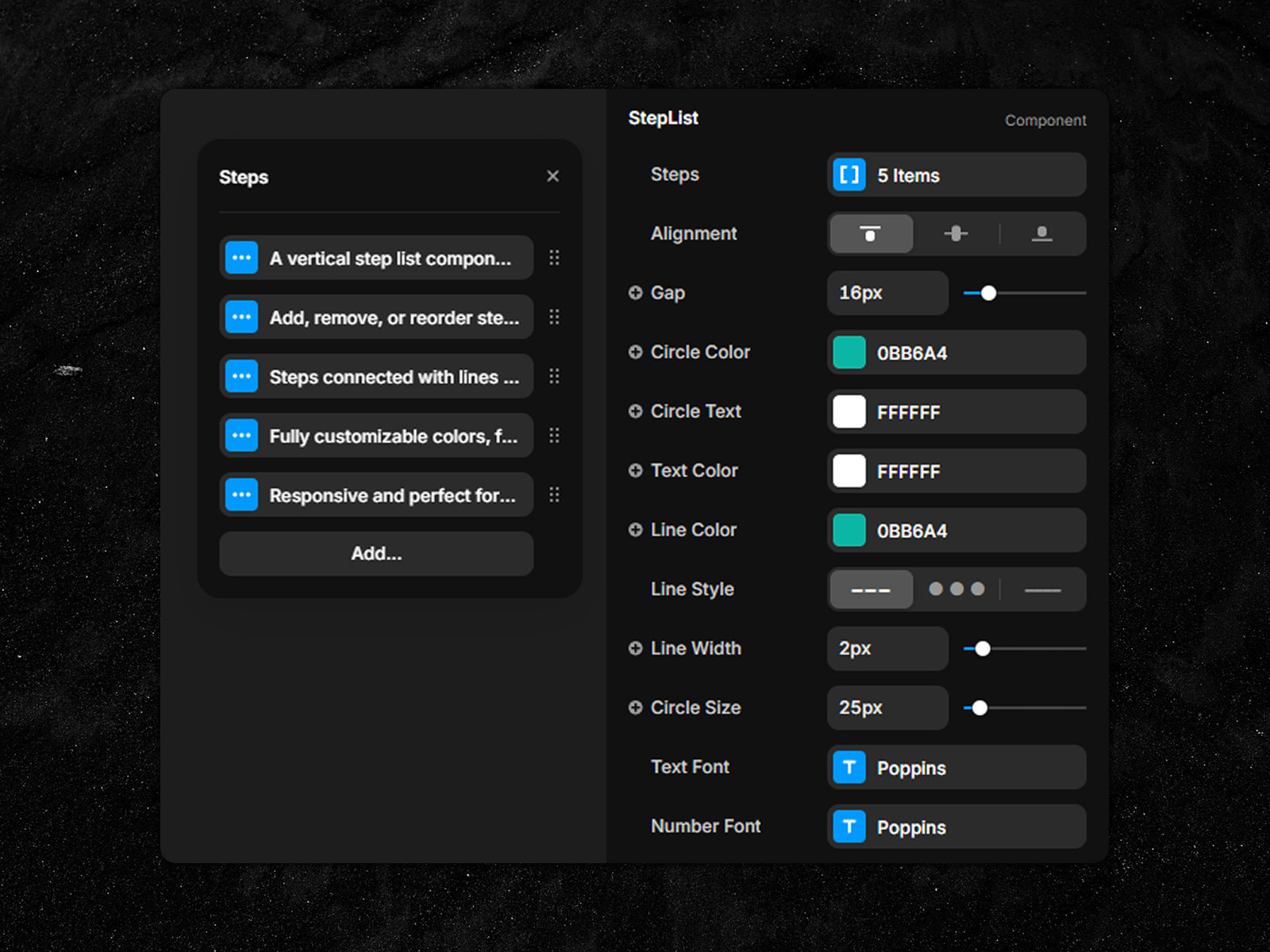Screen dimensions: 1270x952
Task: Choose dotted line style
Action: pos(956,589)
